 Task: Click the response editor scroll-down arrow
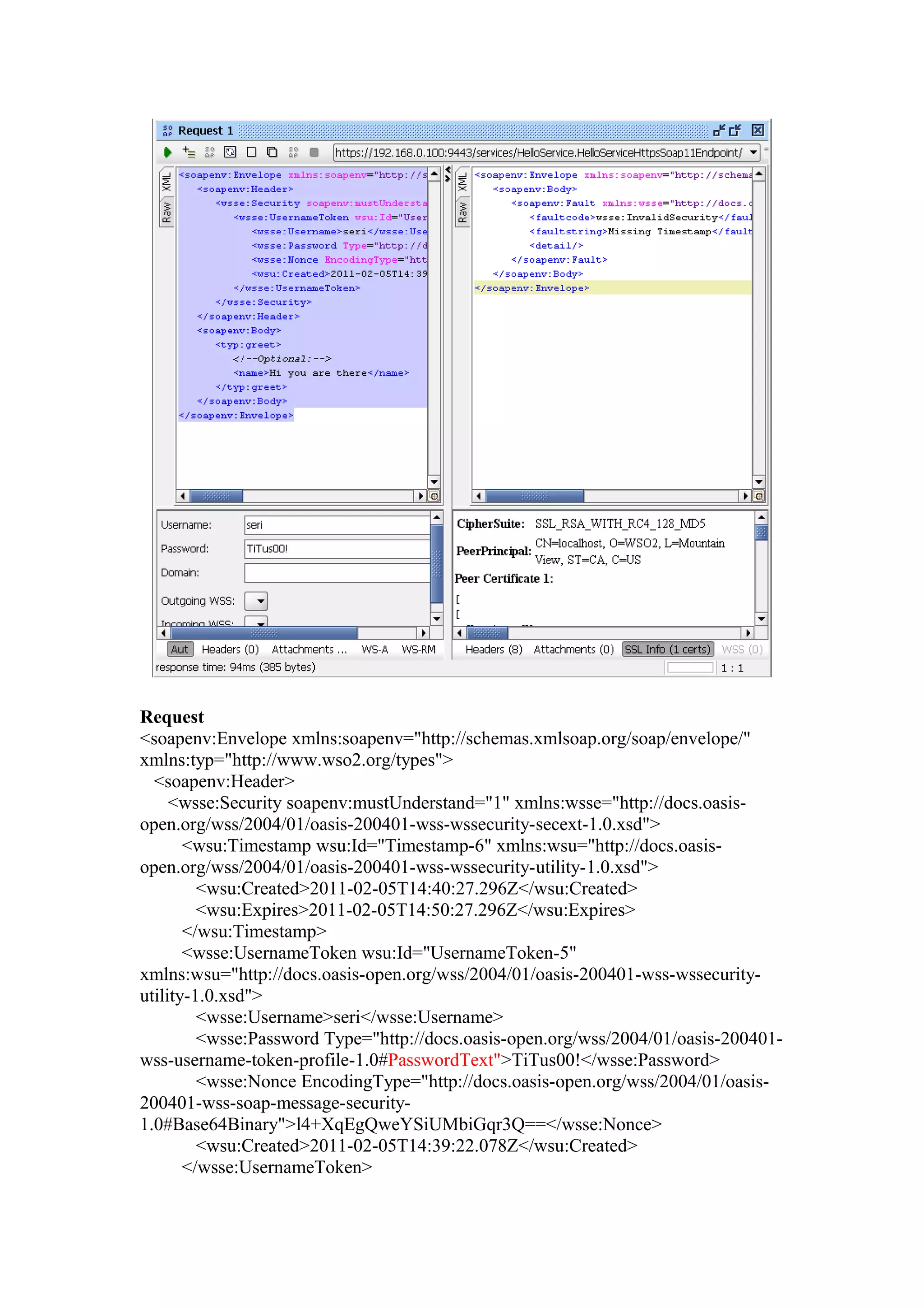pos(758,482)
